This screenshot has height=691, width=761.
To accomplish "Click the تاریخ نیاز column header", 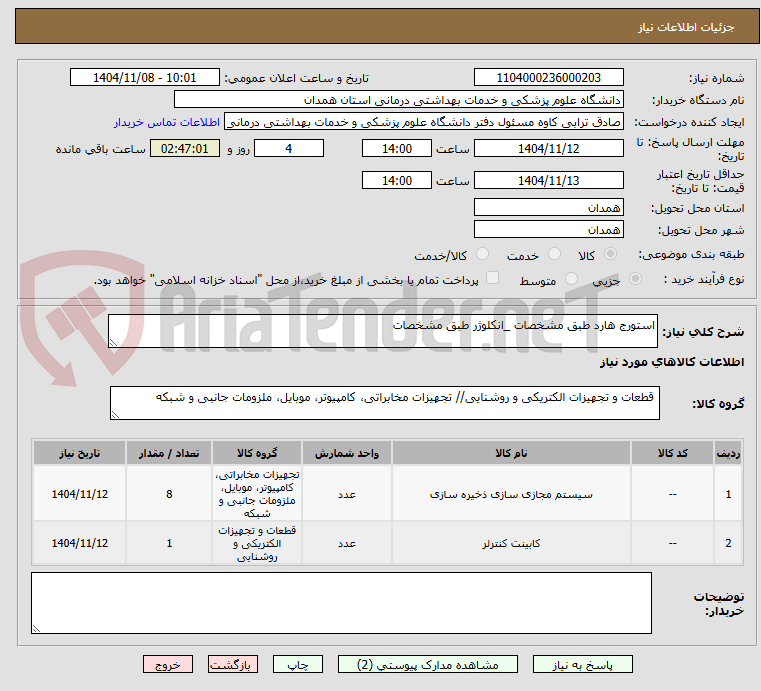I will pyautogui.click(x=80, y=453).
